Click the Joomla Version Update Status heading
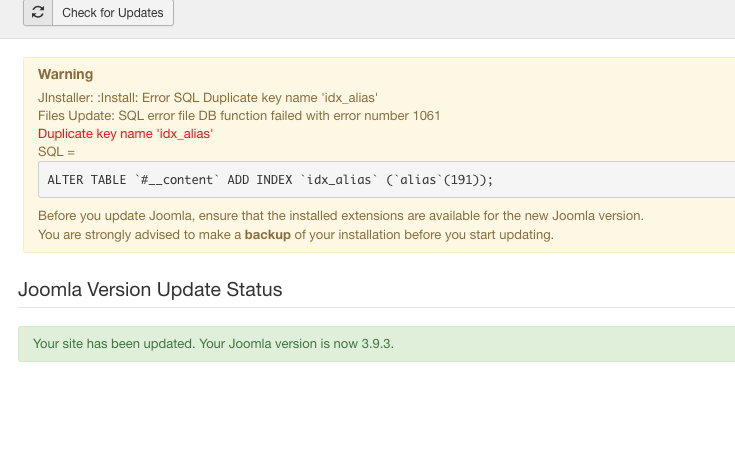The width and height of the screenshot is (735, 474). point(150,289)
